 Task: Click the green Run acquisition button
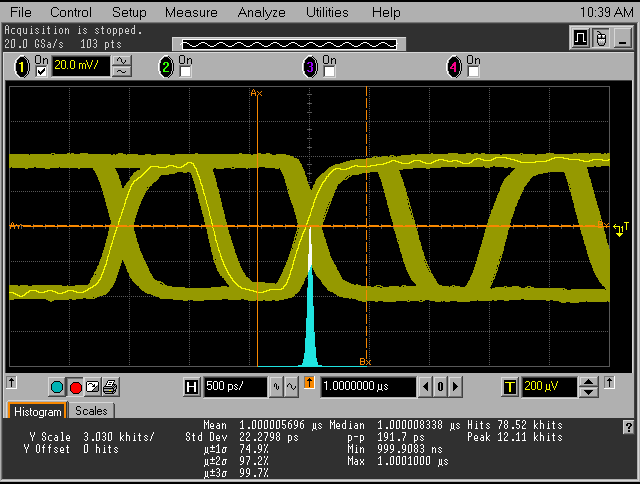(57, 387)
